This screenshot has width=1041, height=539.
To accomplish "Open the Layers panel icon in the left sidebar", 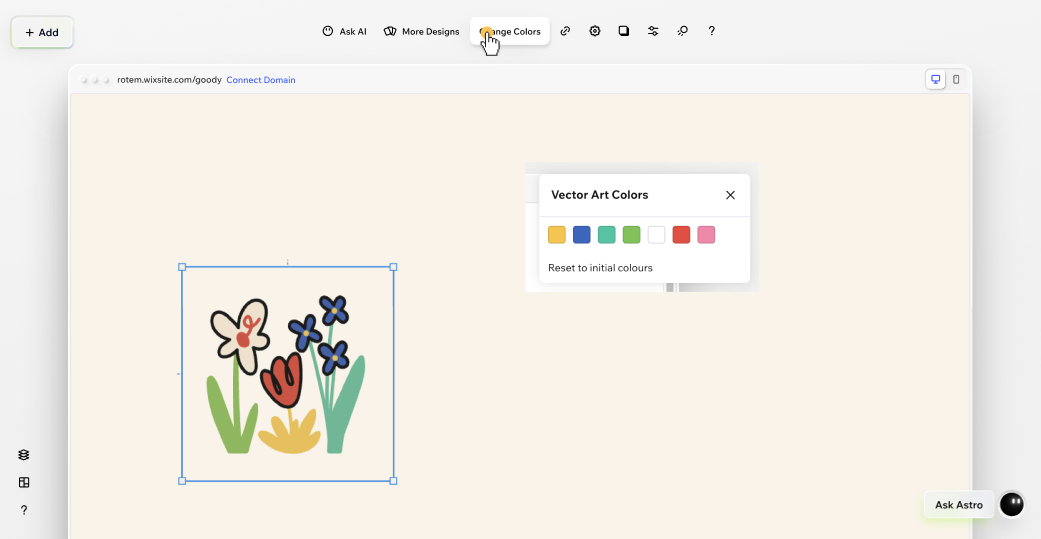I will click(24, 455).
